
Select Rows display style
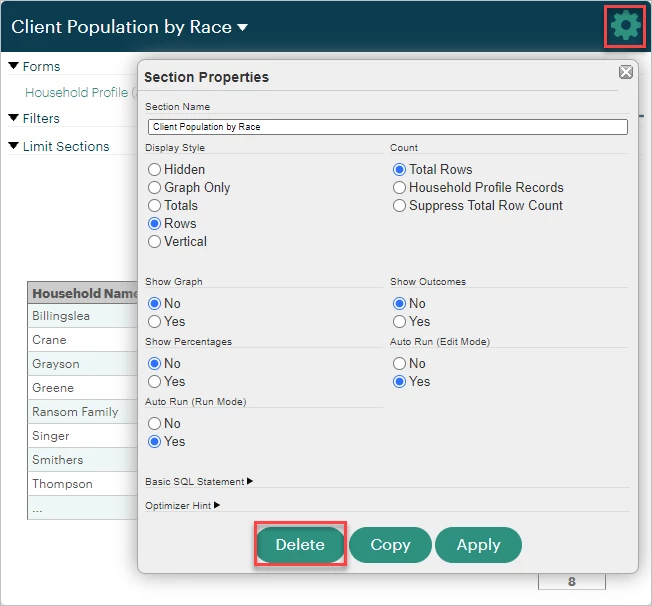[x=154, y=223]
